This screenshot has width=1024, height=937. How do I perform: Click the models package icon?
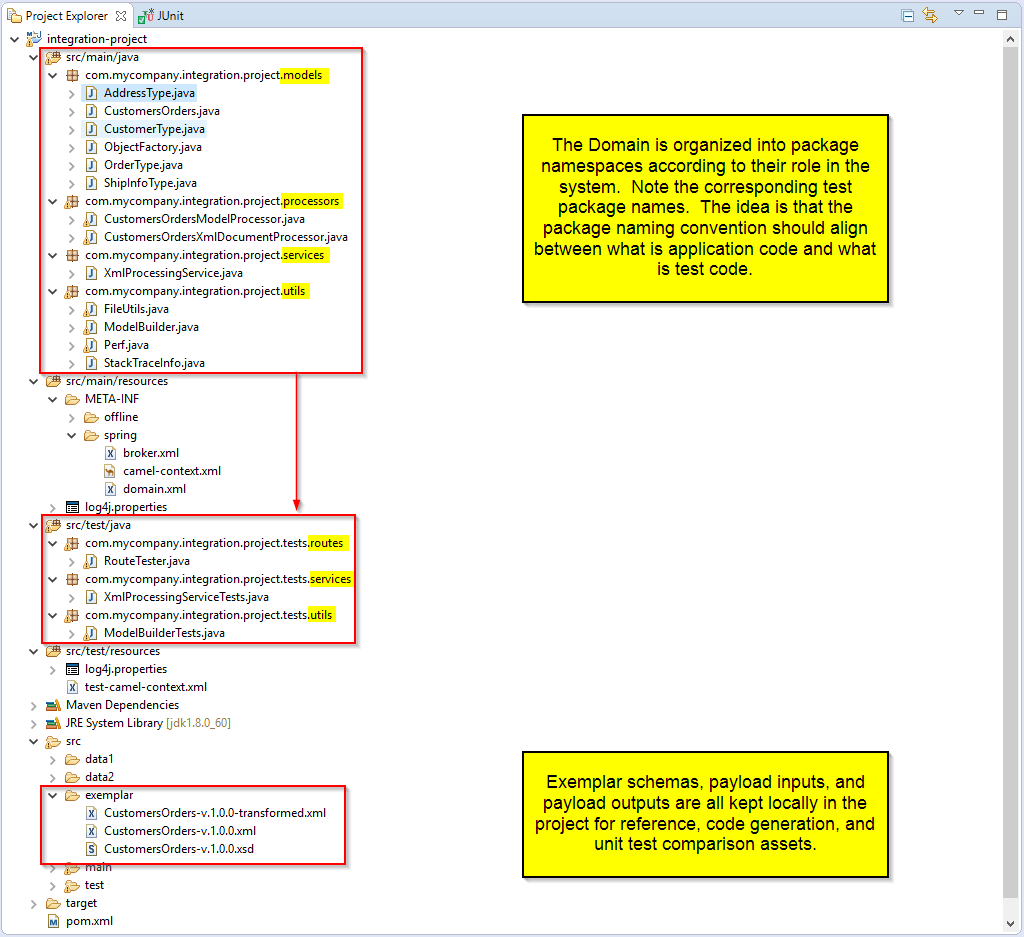tap(72, 75)
